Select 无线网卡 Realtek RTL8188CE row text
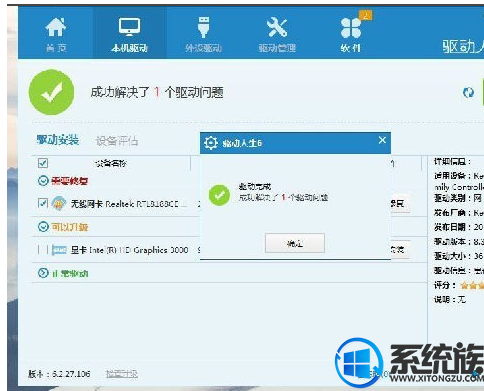 pos(128,204)
